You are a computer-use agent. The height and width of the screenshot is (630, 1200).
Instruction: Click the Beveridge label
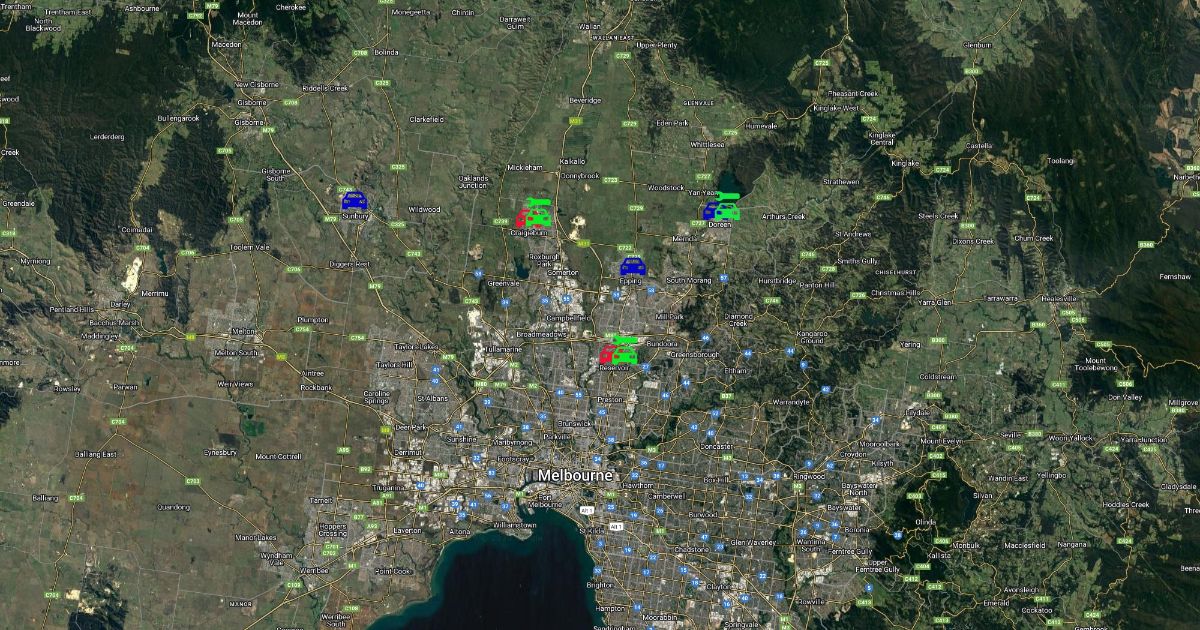pos(585,100)
